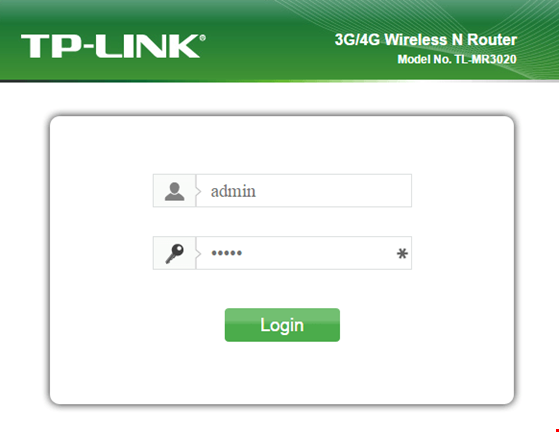
Task: Click the word admin in the username box
Action: tap(233, 191)
